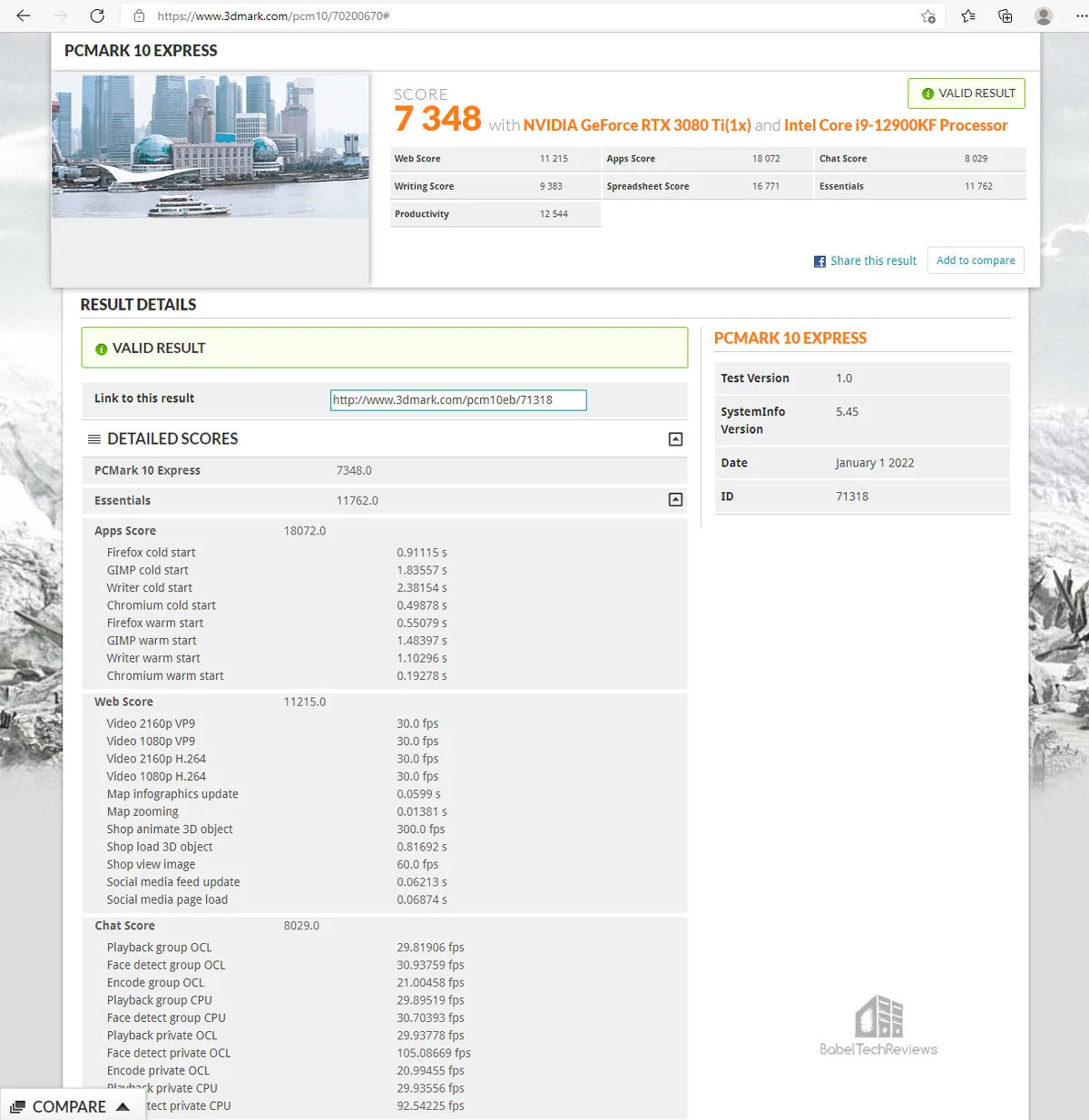
Task: Click the Chat Score 8 029 cell
Action: [x=920, y=159]
